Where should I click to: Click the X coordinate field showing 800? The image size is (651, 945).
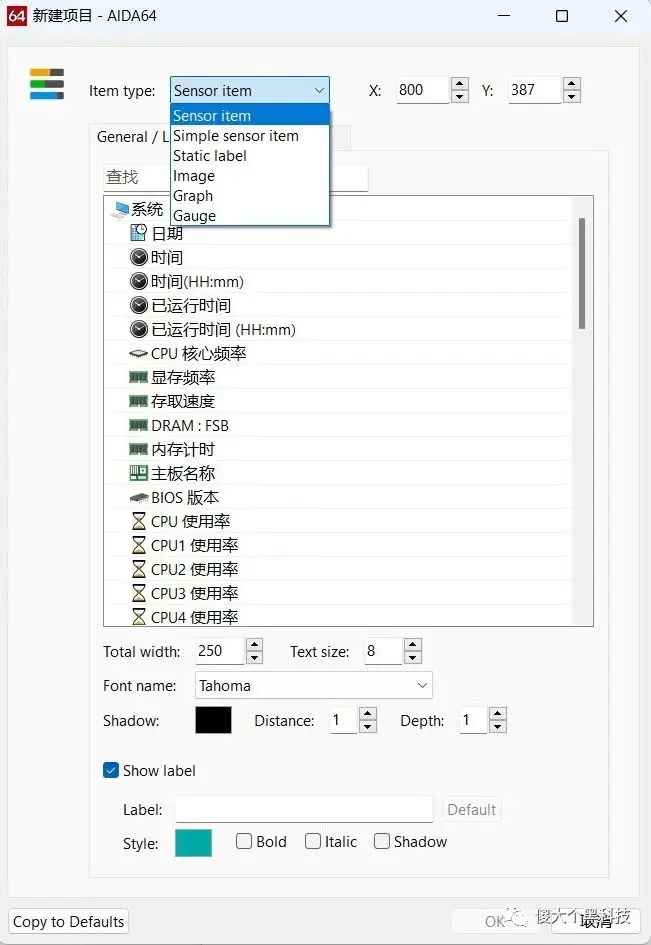coord(423,90)
